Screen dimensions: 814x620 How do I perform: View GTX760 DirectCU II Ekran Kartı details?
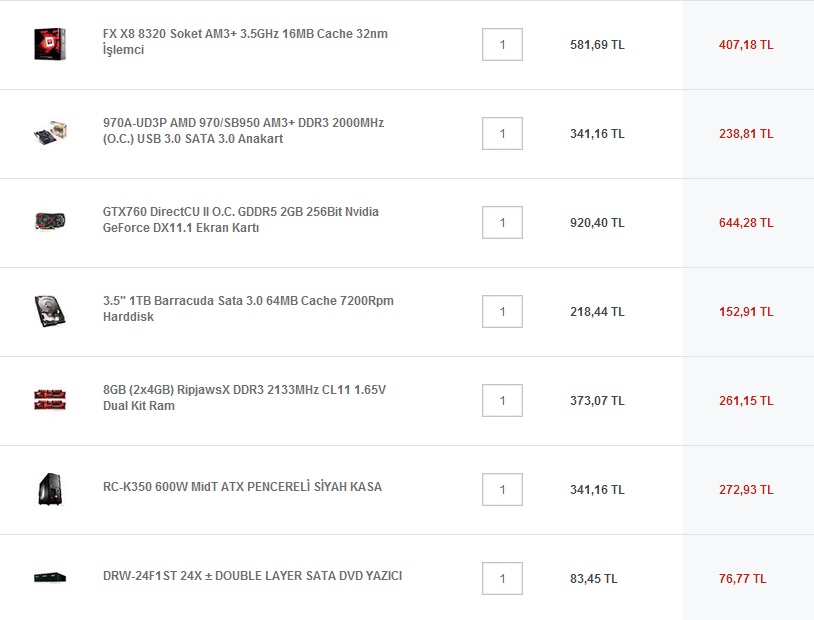241,220
